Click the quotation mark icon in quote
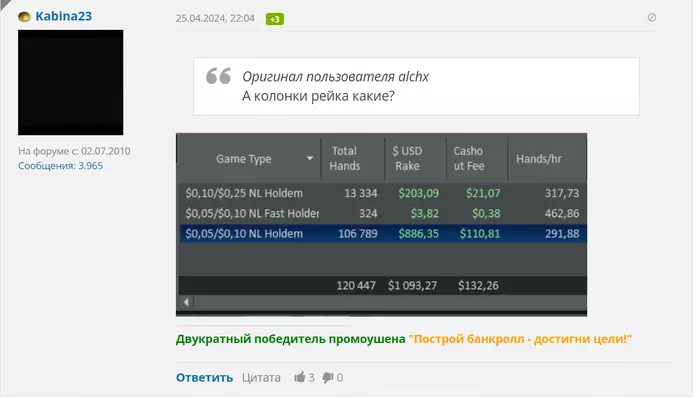This screenshot has width=700, height=398. point(218,76)
